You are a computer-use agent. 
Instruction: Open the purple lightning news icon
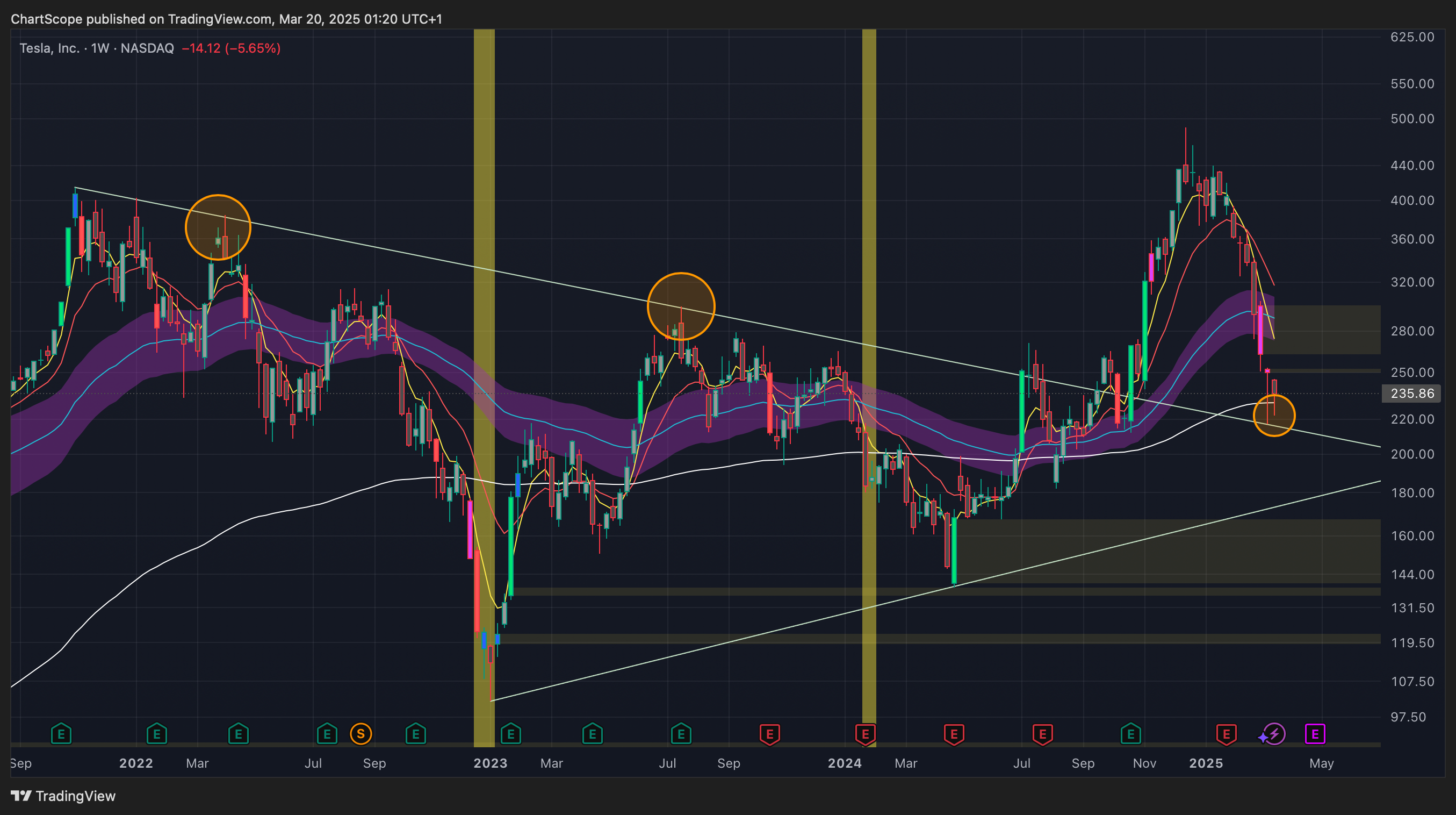click(1274, 734)
